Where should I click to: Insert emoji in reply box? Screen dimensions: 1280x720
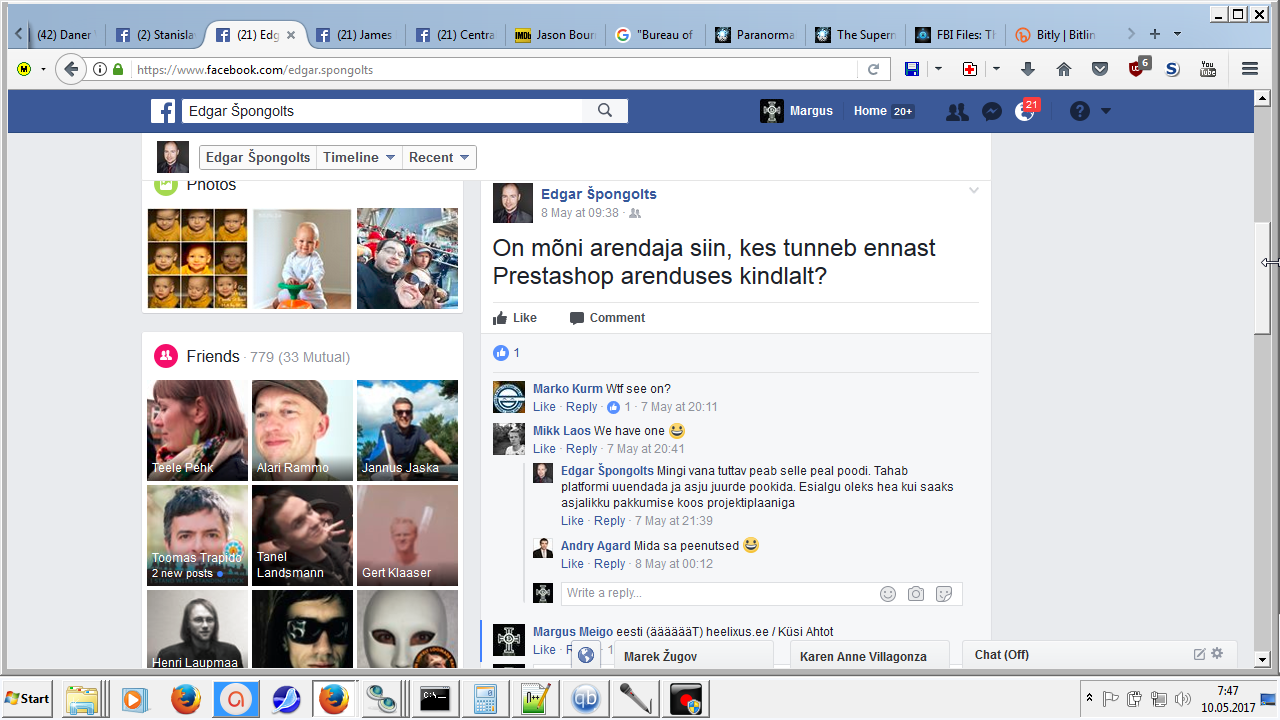tap(887, 594)
